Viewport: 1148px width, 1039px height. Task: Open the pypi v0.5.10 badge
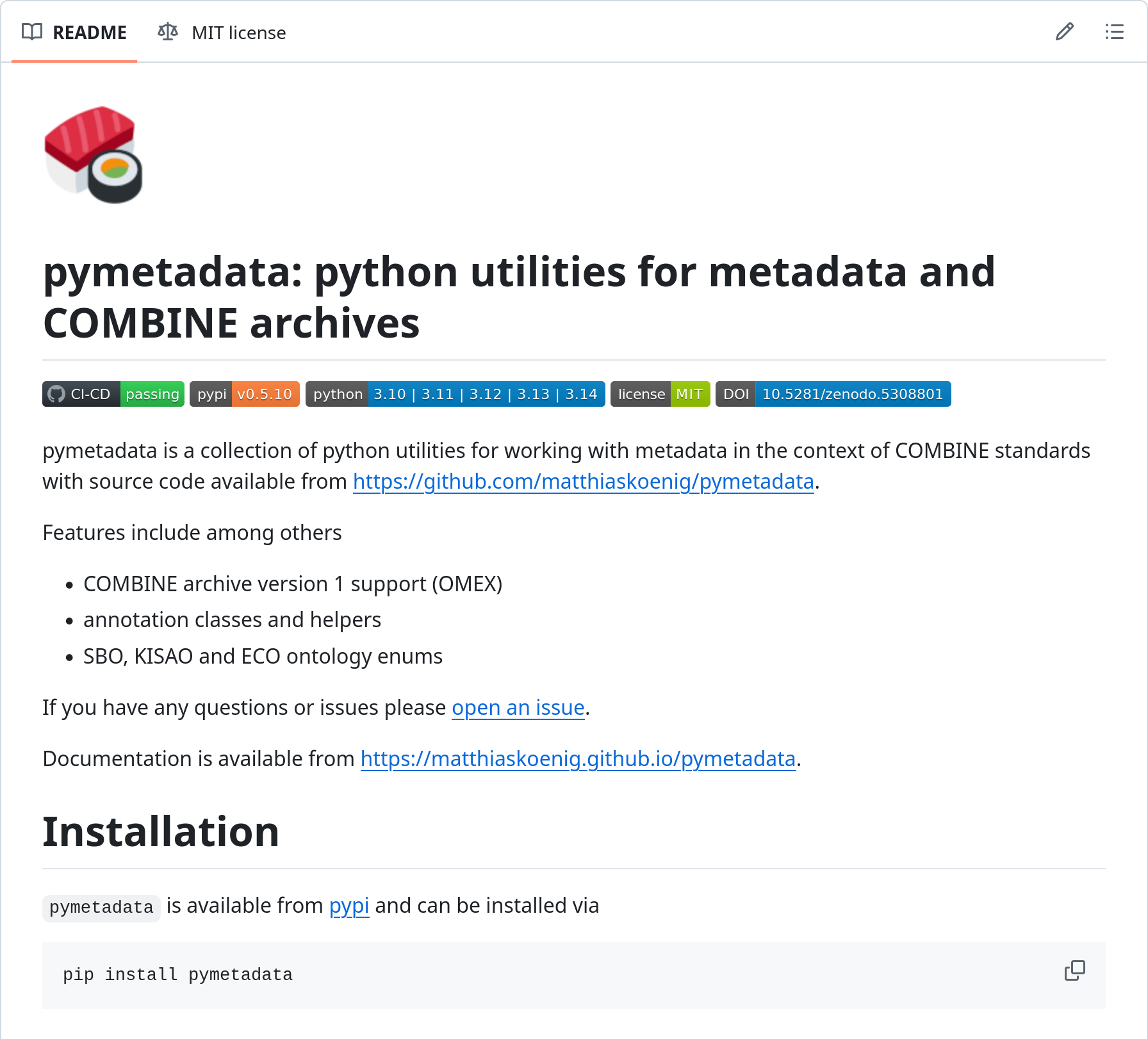pos(244,394)
